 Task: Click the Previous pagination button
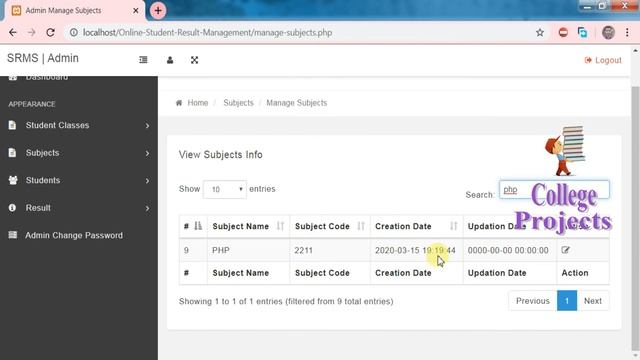click(533, 301)
